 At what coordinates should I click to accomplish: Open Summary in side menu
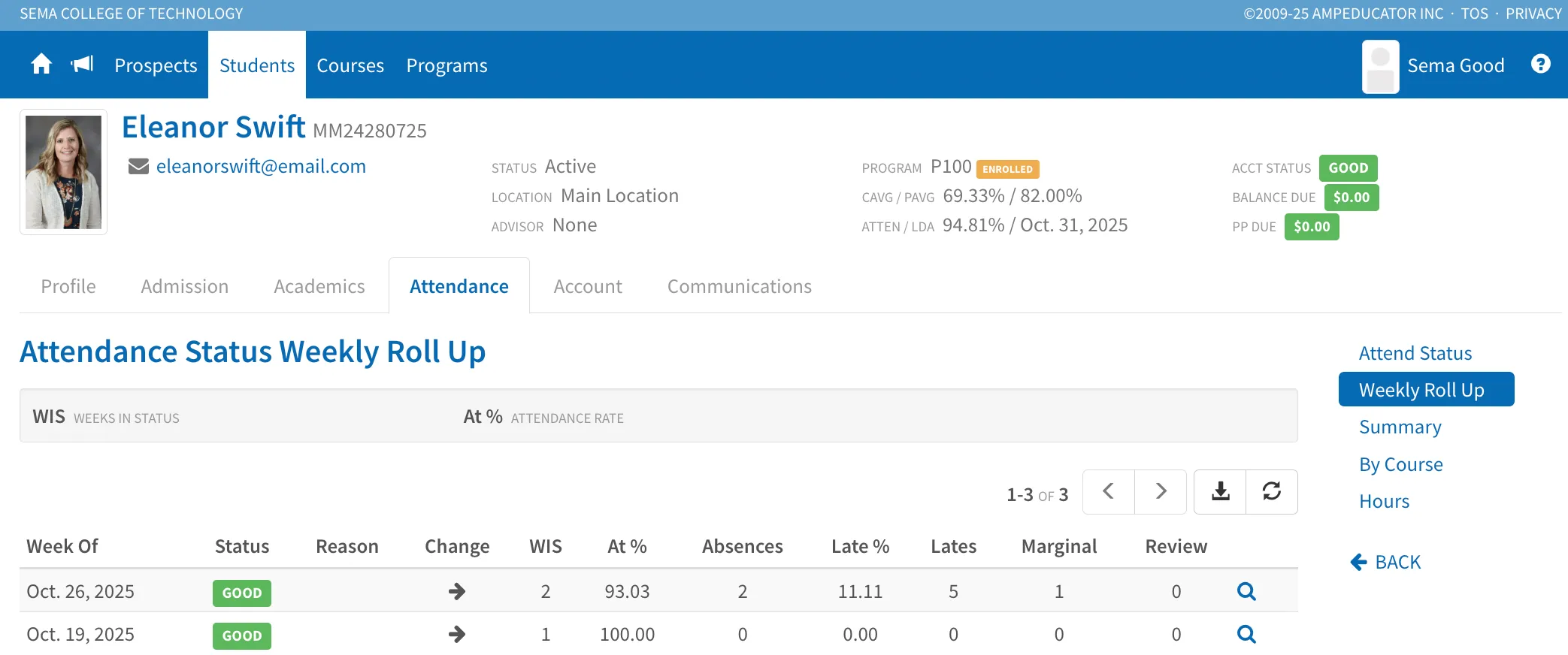(1400, 427)
